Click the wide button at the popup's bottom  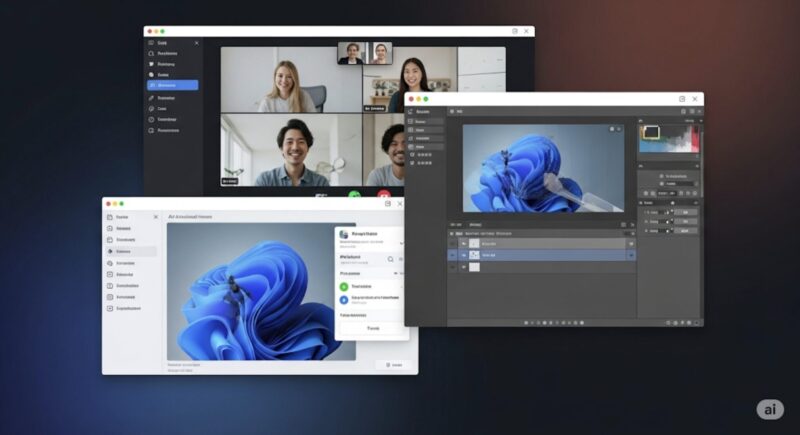point(372,328)
